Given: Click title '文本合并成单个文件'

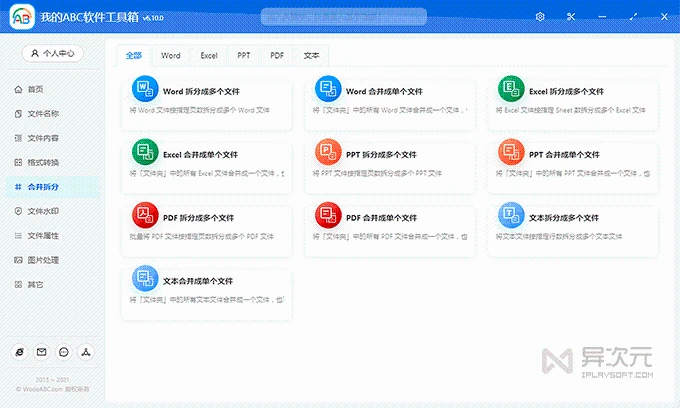Looking at the screenshot, I should pyautogui.click(x=198, y=281).
